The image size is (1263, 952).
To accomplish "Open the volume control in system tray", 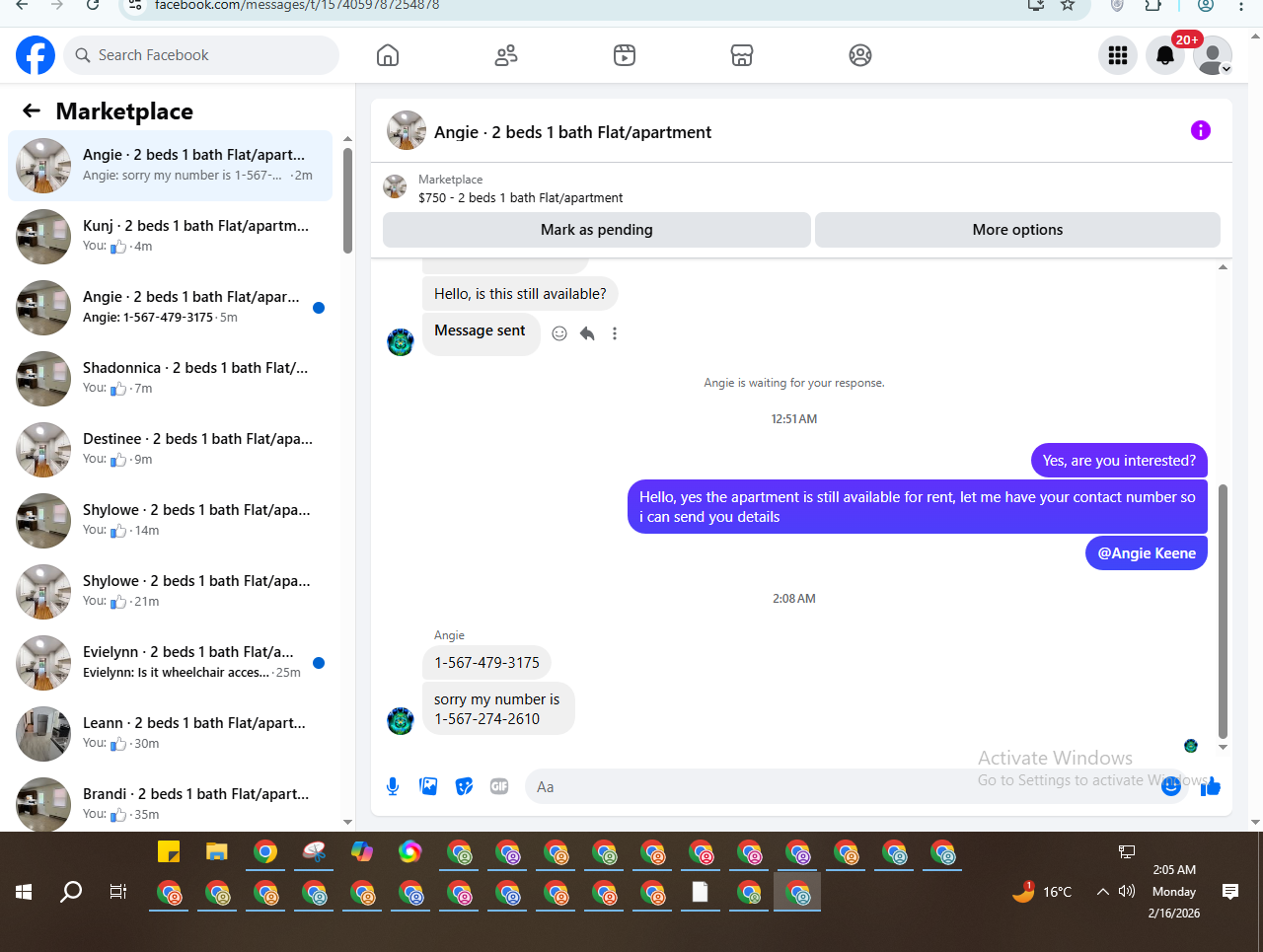I will click(x=1127, y=891).
